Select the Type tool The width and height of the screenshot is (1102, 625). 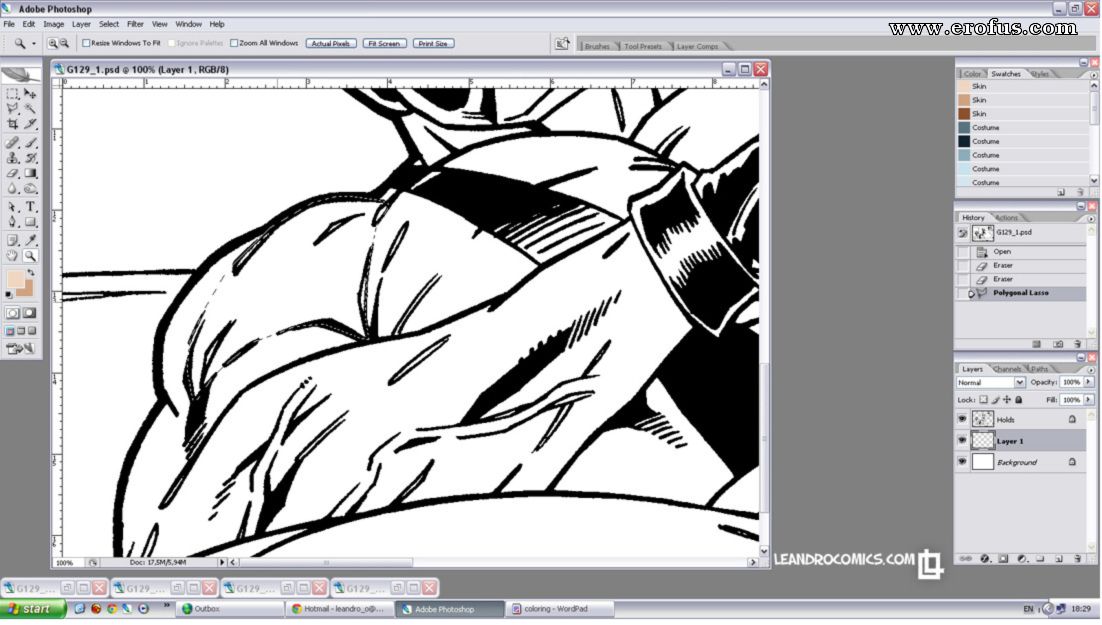pyautogui.click(x=30, y=207)
